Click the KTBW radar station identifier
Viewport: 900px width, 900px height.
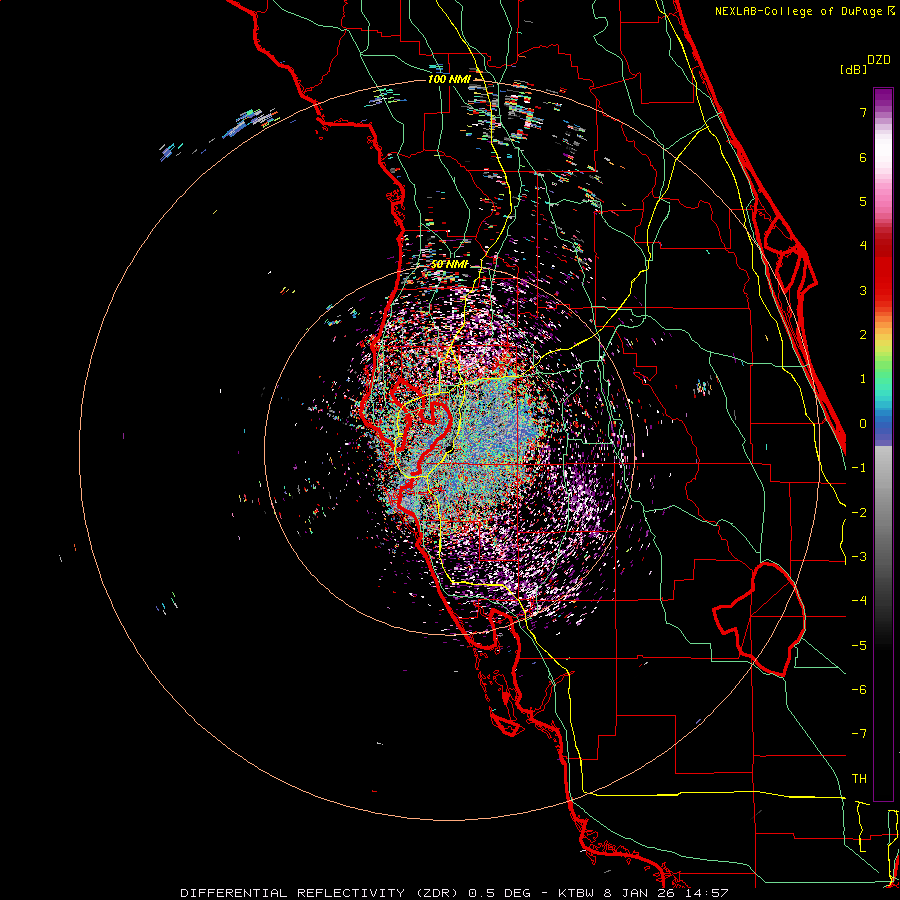(577, 893)
